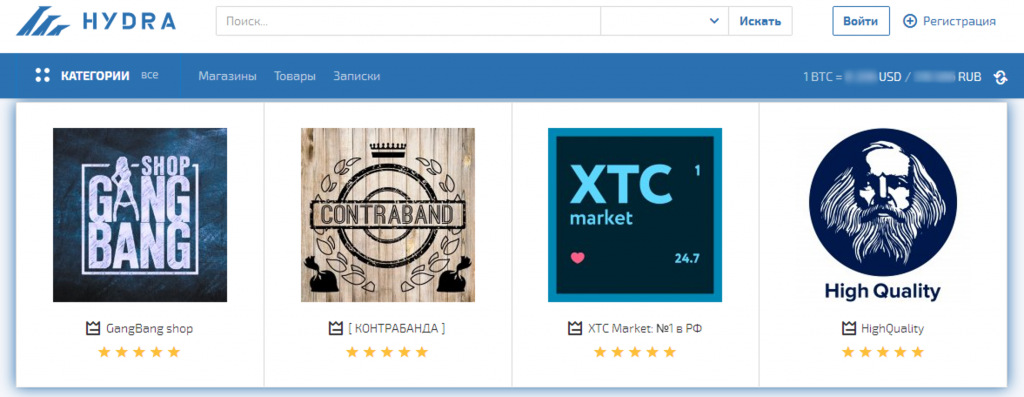Focus the Поиск search field
Screen dimensions: 1024x397
(408, 21)
